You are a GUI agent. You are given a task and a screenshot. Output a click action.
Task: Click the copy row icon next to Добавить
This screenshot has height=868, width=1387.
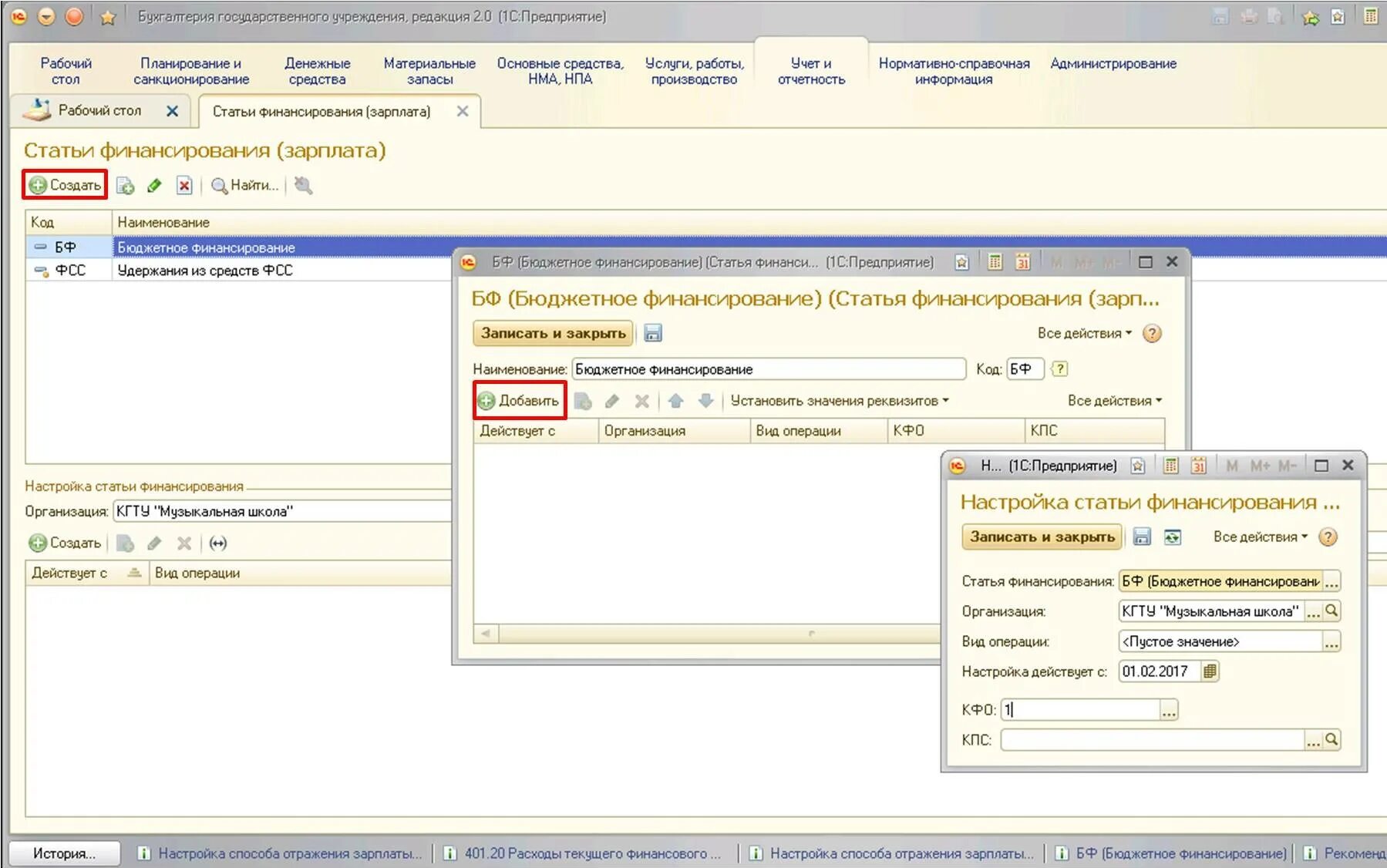point(583,401)
